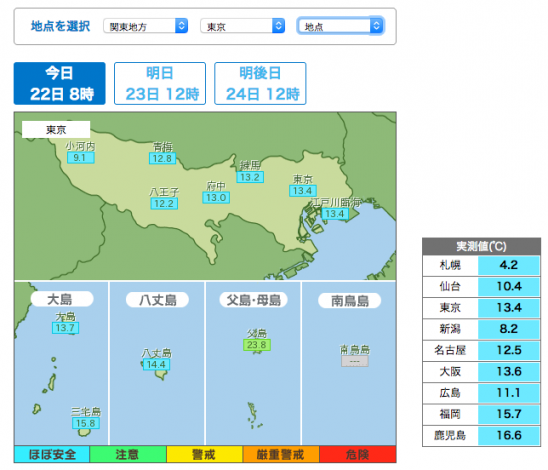Click the 名古屋 row in measured table
Image resolution: width=548 pixels, height=470 pixels.
point(481,350)
